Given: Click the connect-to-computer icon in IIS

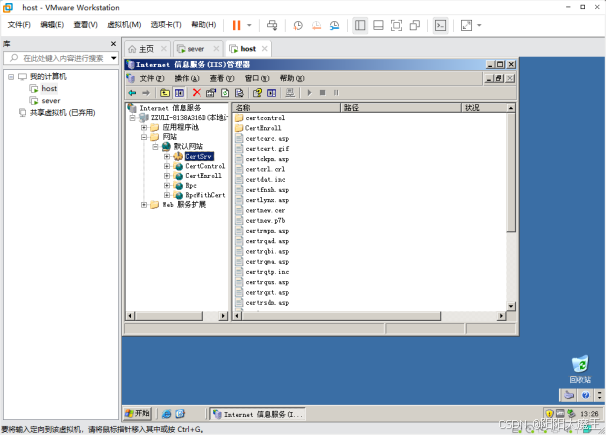Looking at the screenshot, I should [290, 93].
